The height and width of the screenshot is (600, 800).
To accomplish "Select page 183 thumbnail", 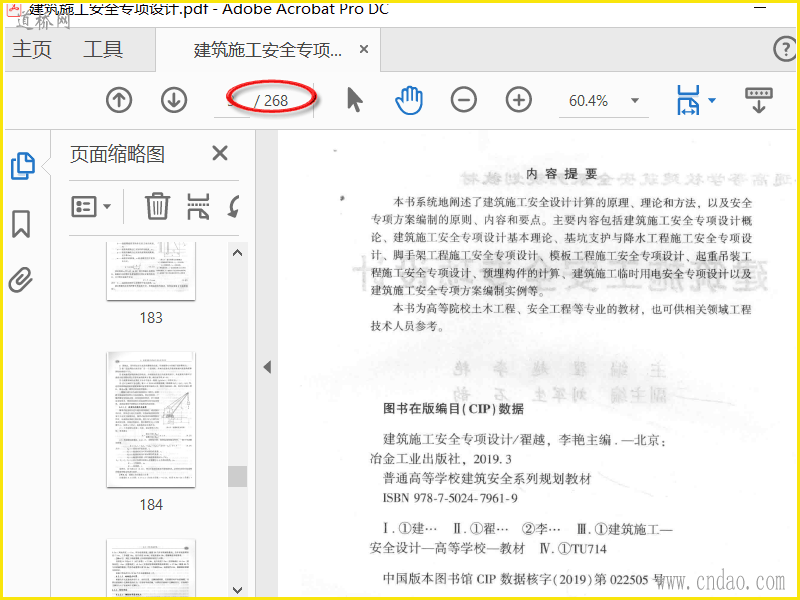I will tap(151, 271).
